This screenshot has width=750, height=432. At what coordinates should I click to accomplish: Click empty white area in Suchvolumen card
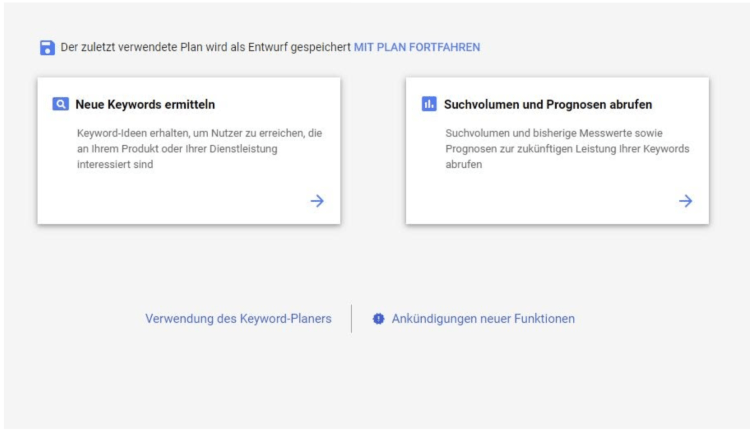point(540,199)
